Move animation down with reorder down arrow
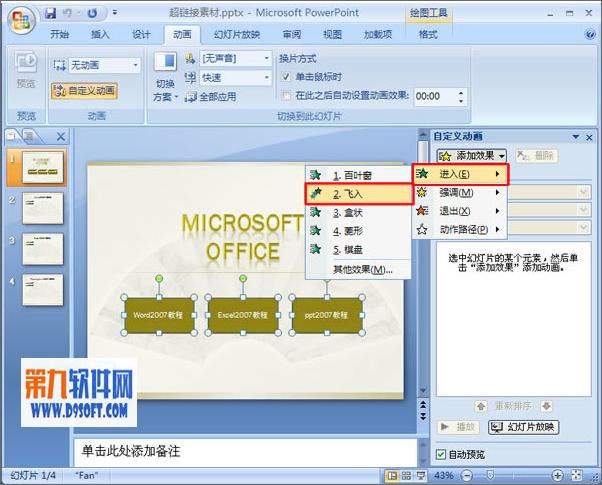The height and width of the screenshot is (485, 602). coord(546,406)
